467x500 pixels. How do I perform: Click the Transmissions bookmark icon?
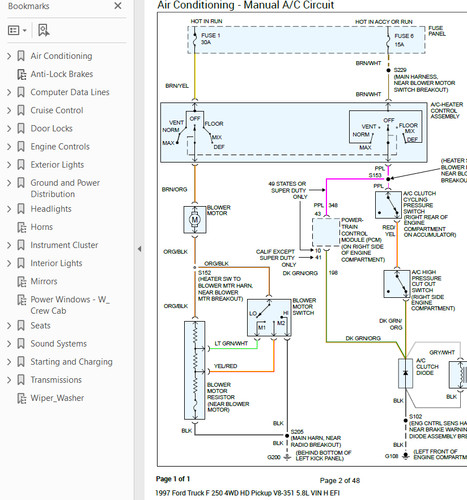(x=21, y=380)
